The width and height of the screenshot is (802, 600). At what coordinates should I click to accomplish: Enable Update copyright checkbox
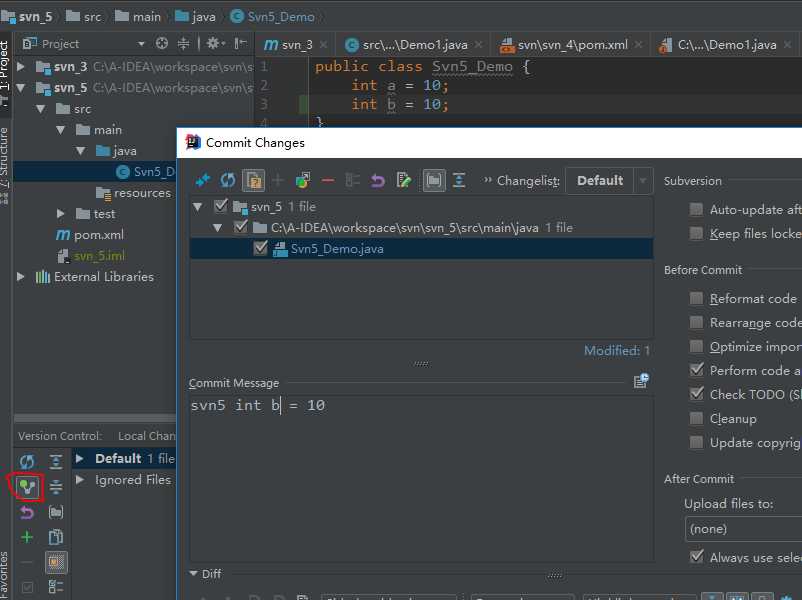tap(696, 442)
